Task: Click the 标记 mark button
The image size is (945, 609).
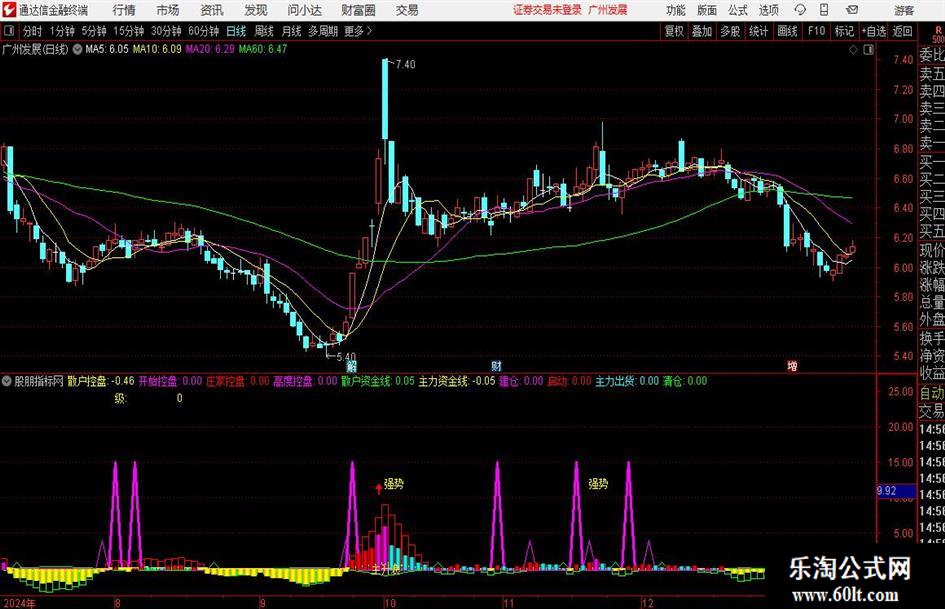Action: pyautogui.click(x=844, y=31)
